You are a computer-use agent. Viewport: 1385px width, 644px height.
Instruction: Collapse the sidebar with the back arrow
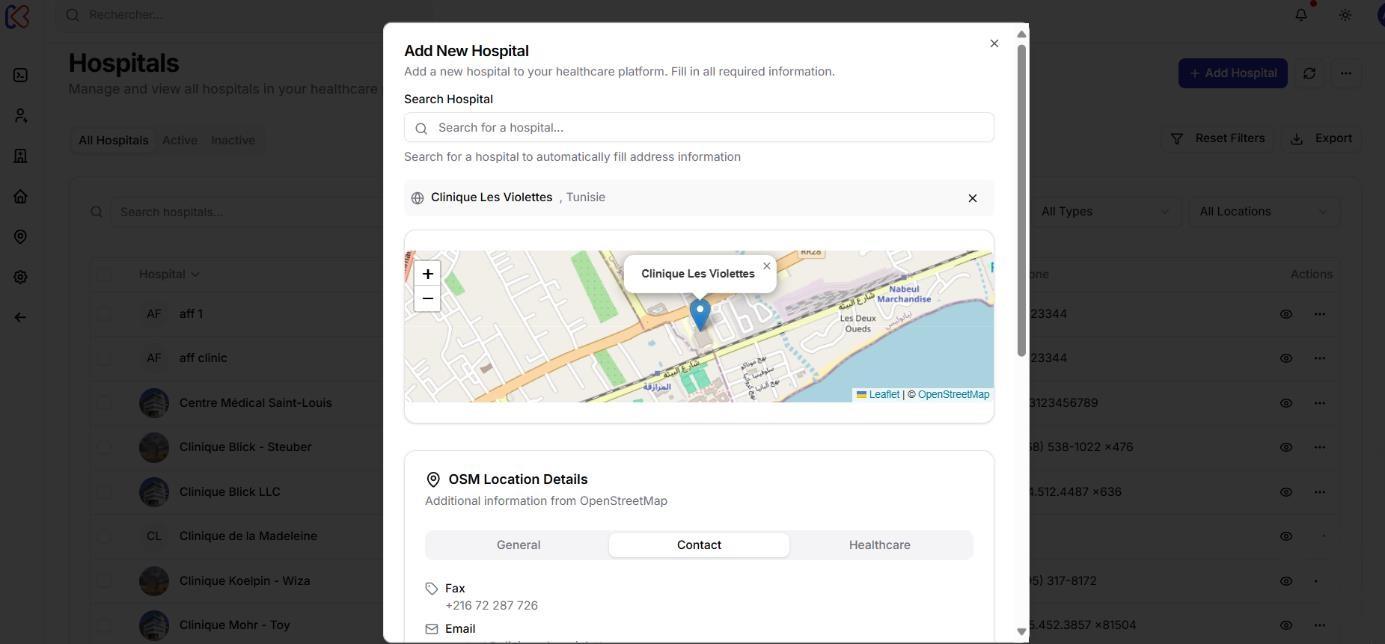(19, 316)
